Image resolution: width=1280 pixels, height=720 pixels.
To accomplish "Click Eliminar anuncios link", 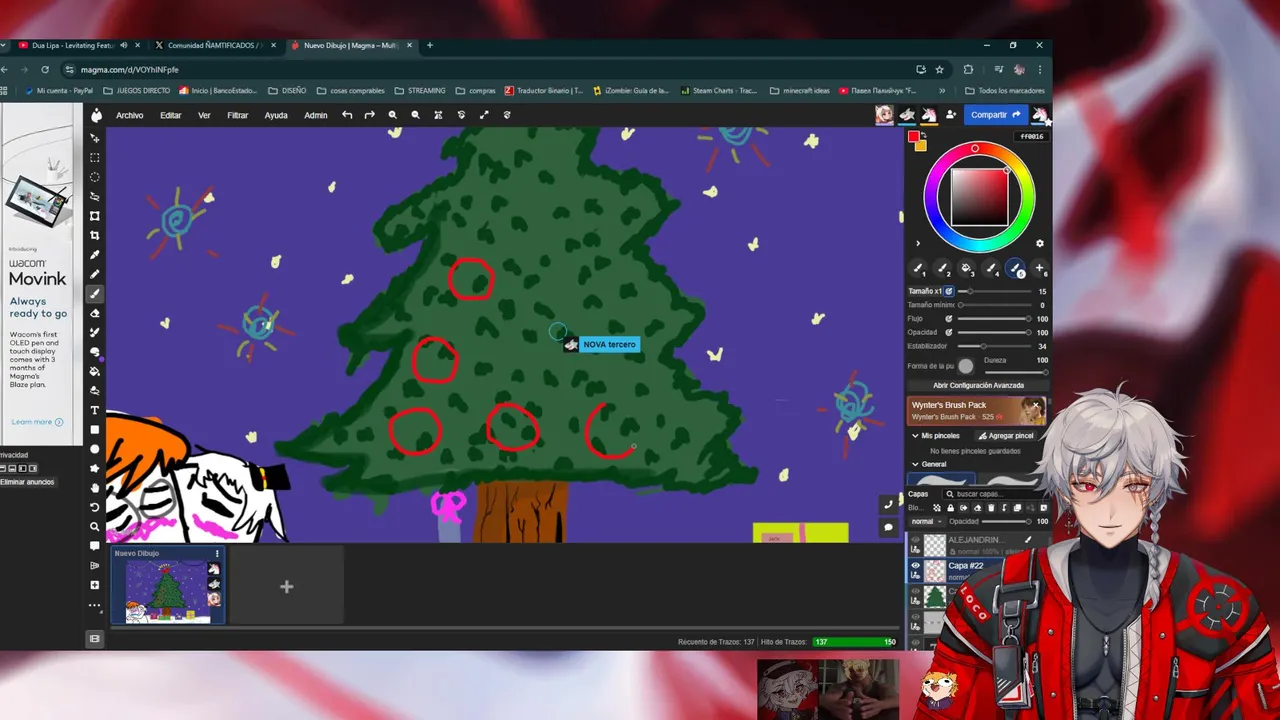I will coord(28,482).
